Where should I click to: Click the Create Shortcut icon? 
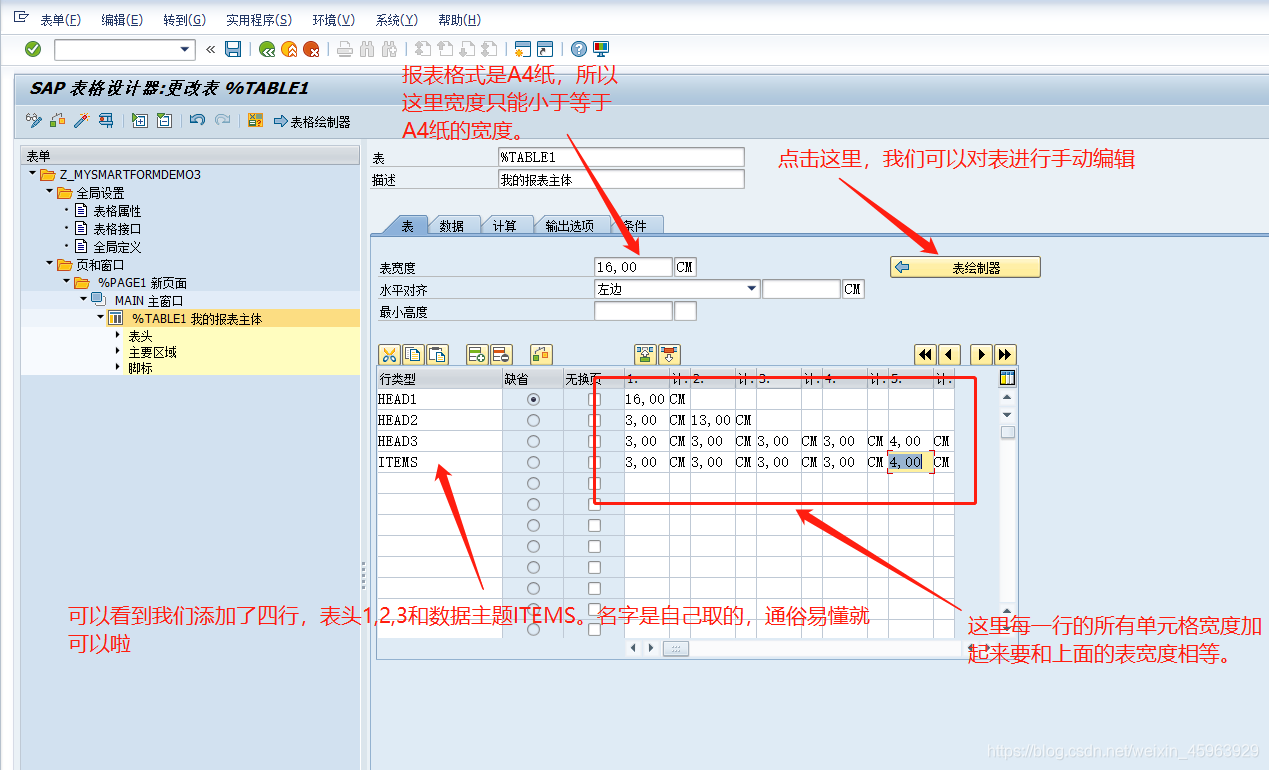coord(545,49)
